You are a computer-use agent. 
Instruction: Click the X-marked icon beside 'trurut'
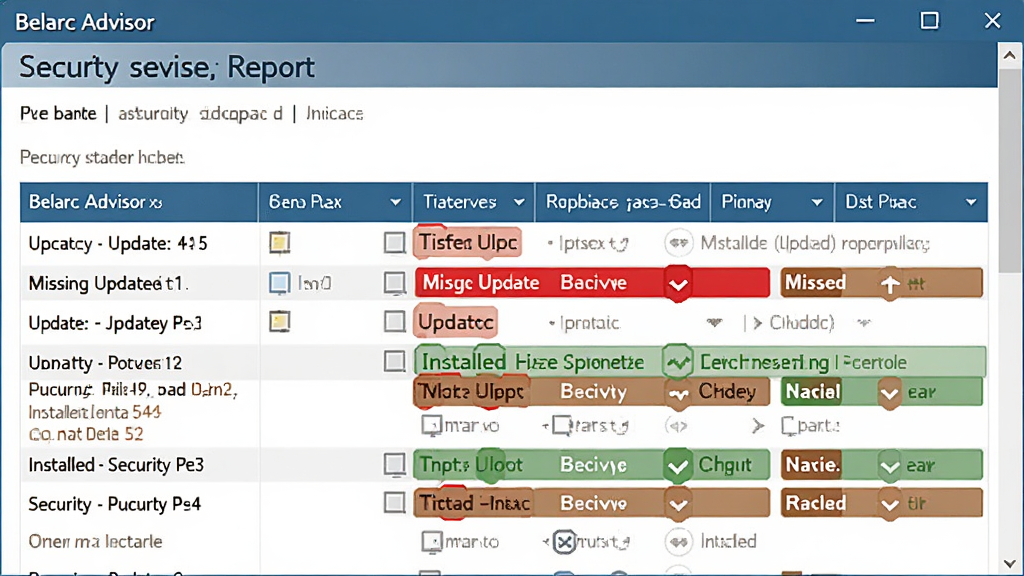click(x=564, y=542)
